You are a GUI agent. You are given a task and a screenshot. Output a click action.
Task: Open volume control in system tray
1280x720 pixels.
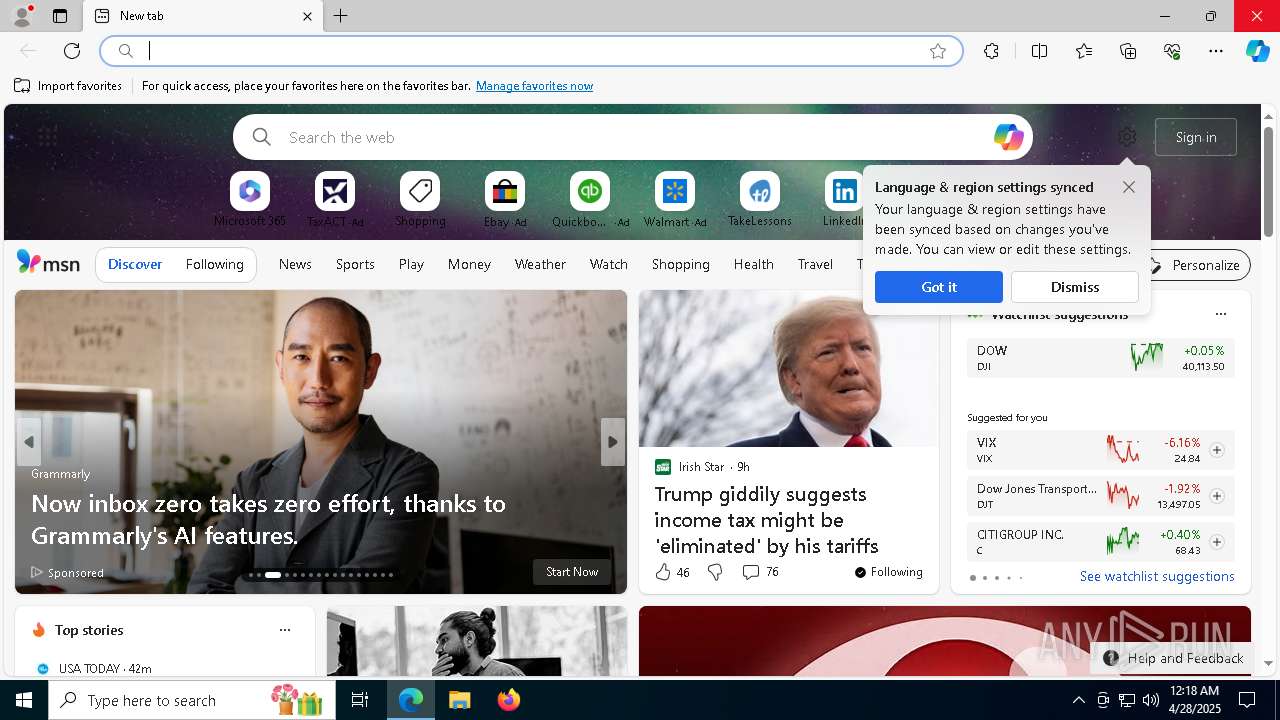[1151, 700]
